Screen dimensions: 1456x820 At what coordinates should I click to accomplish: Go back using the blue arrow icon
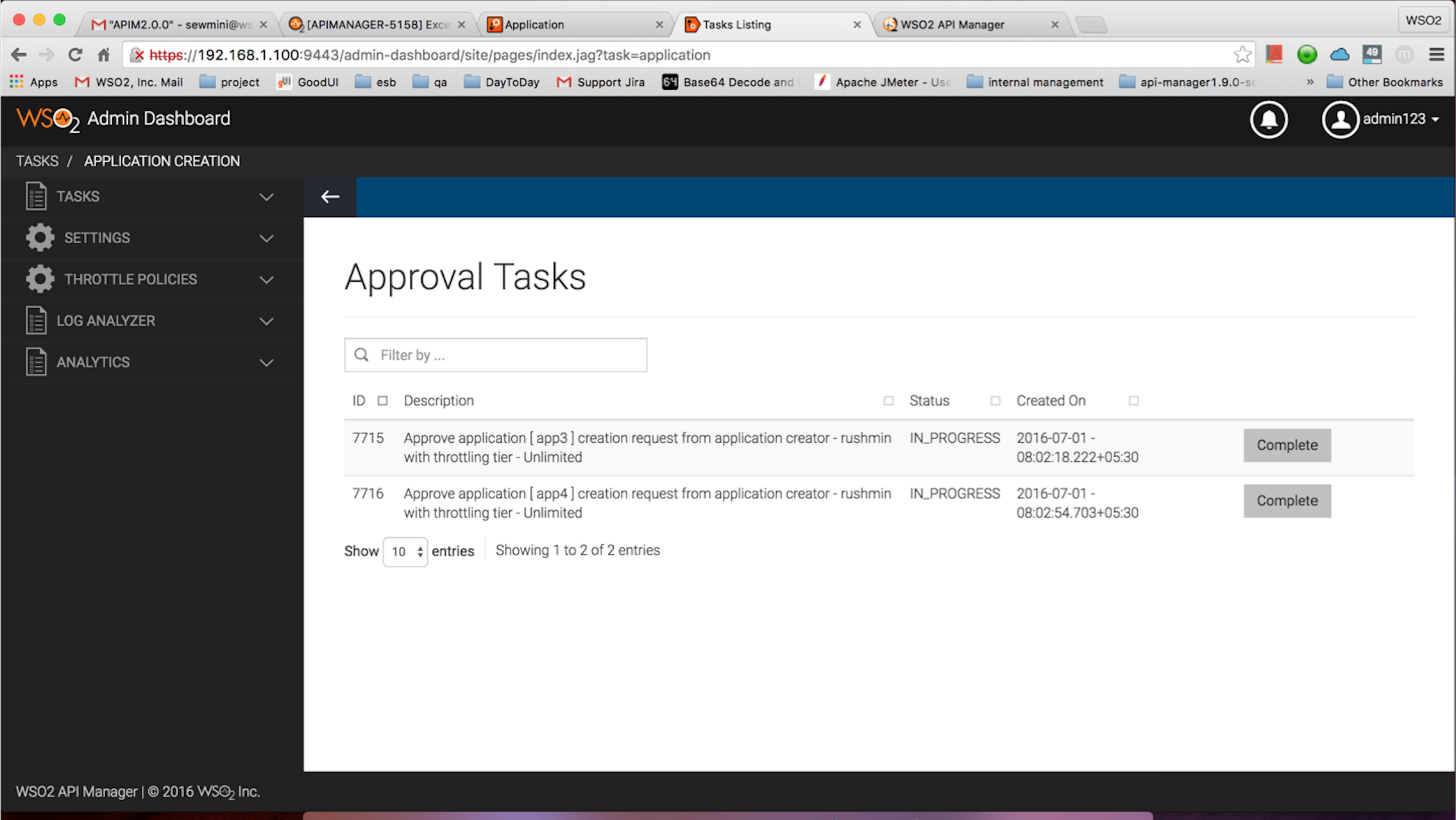[x=330, y=196]
